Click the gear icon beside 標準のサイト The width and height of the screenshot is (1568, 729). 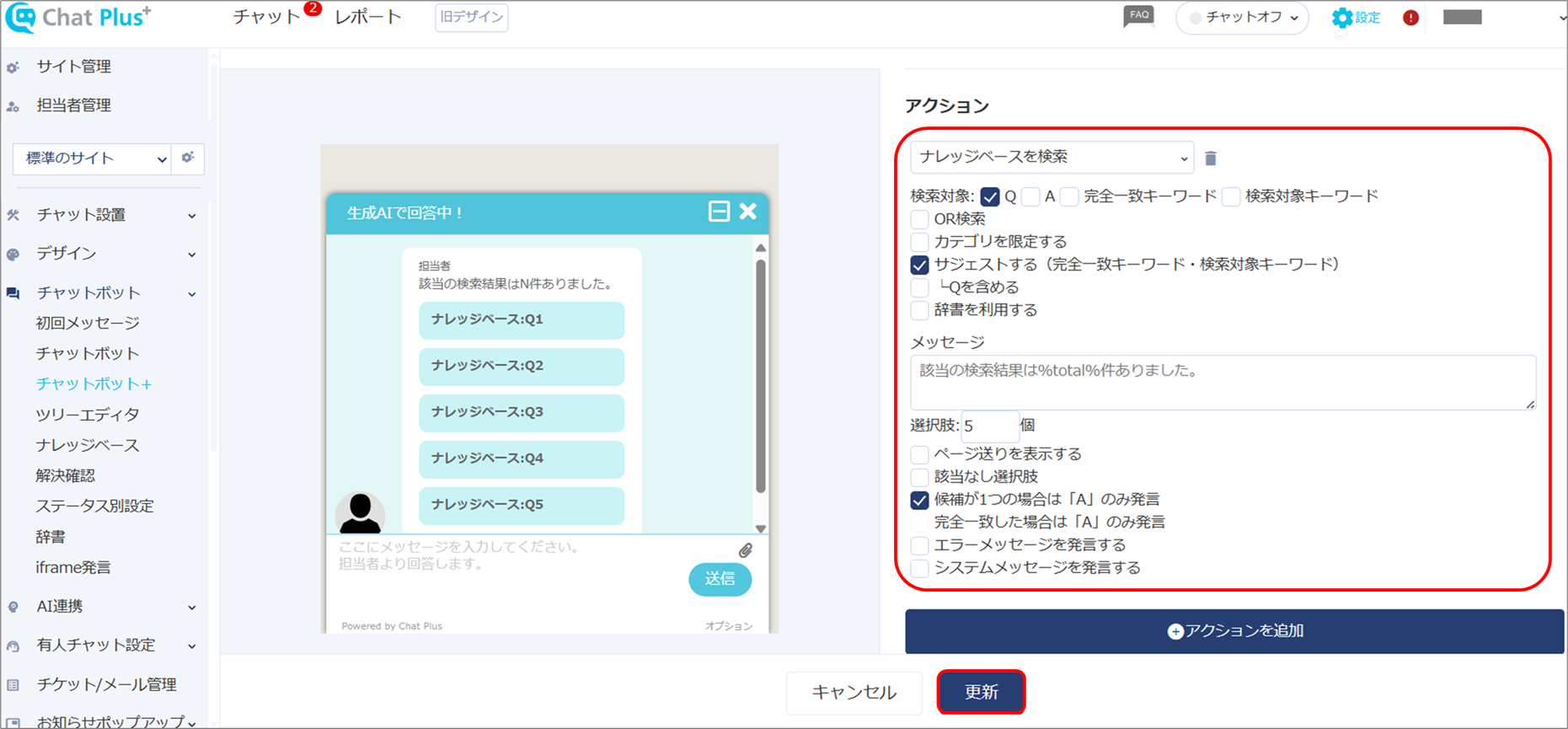(188, 158)
